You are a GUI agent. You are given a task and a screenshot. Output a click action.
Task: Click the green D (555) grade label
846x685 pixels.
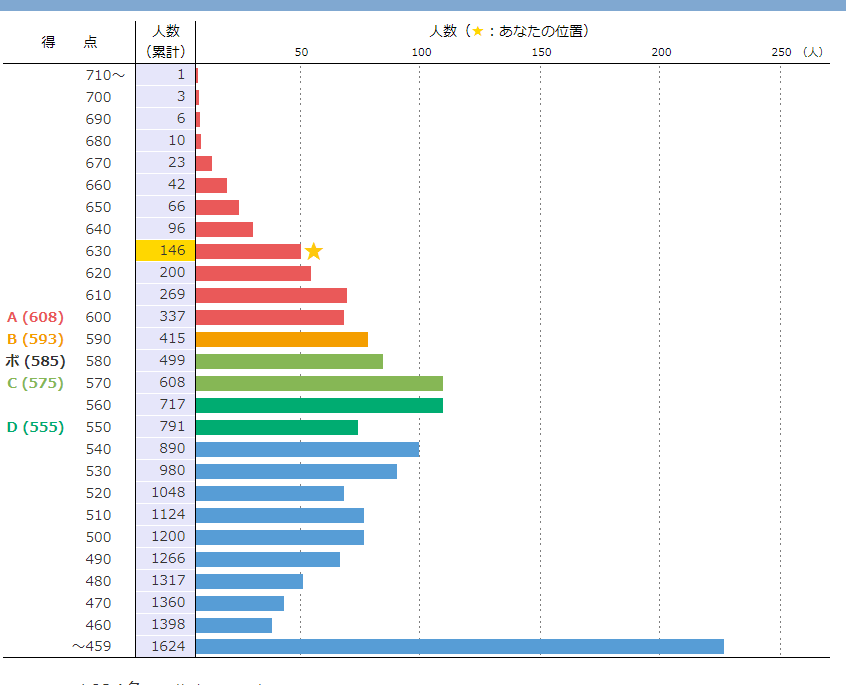coord(35,427)
